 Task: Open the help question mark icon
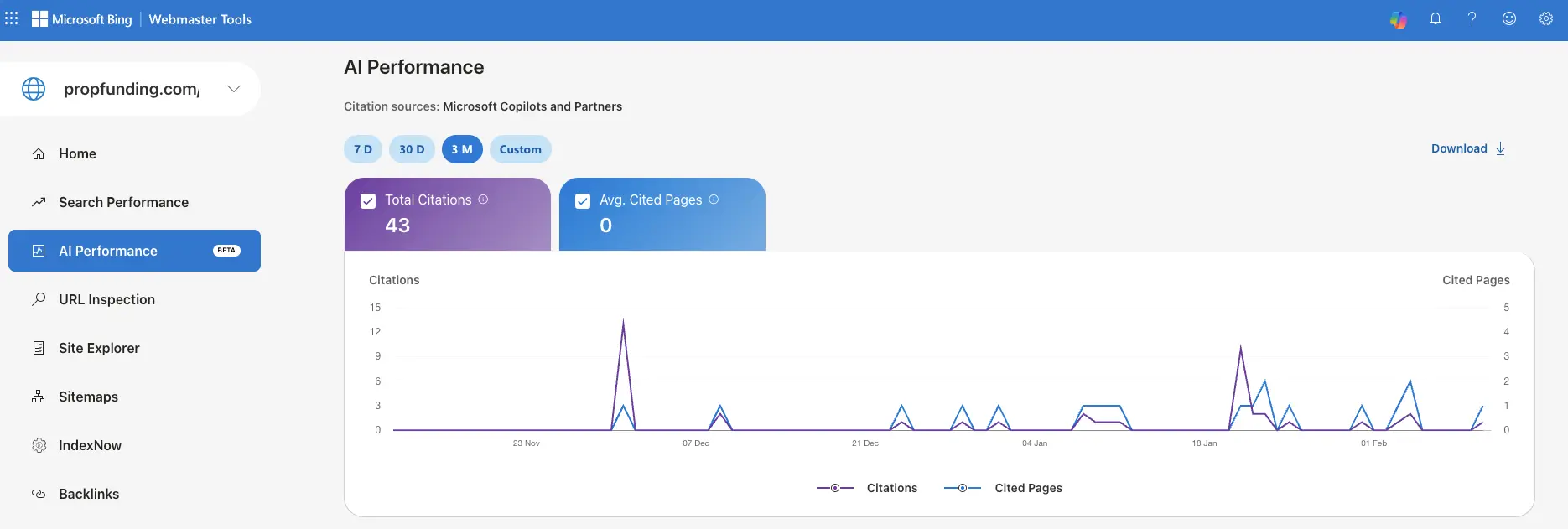(1472, 18)
